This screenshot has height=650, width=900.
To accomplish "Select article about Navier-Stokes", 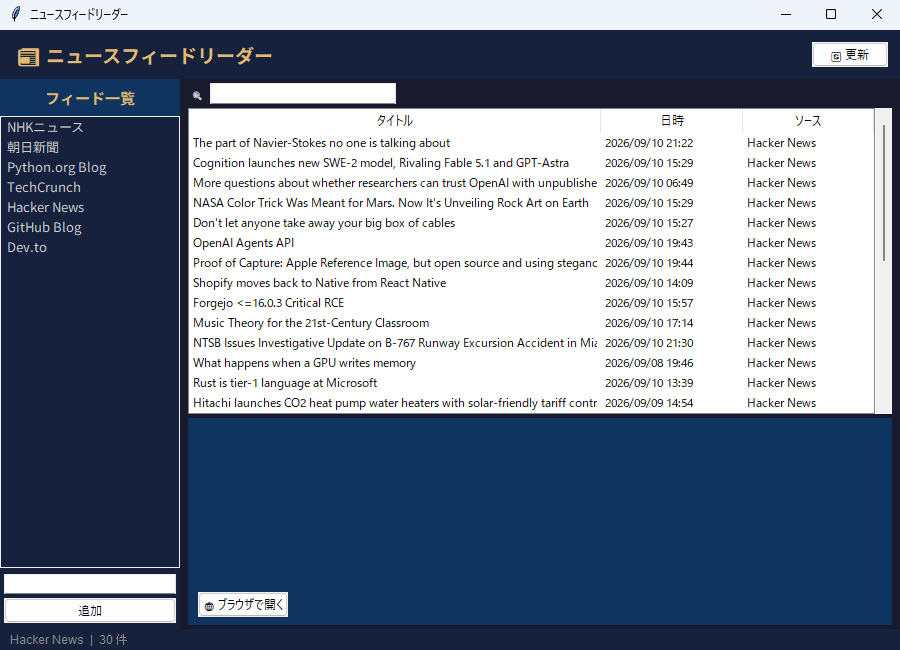I will click(531, 143).
